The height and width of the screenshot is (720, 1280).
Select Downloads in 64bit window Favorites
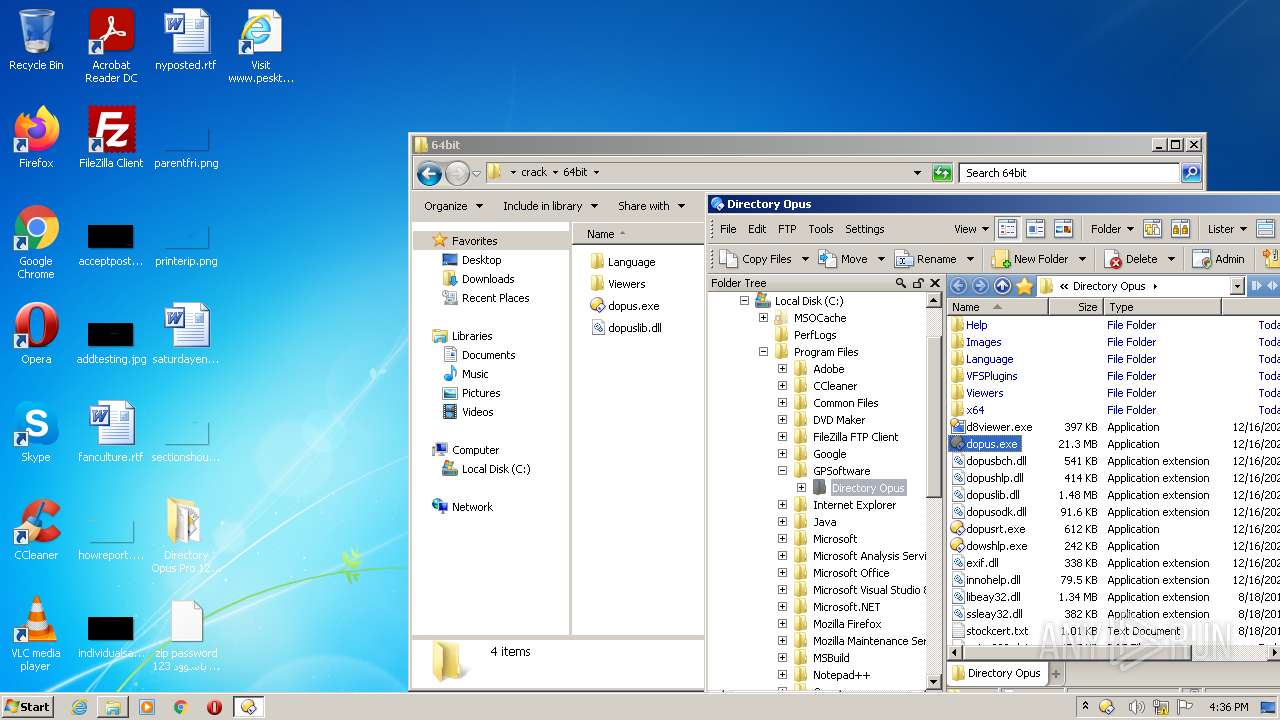pos(488,279)
